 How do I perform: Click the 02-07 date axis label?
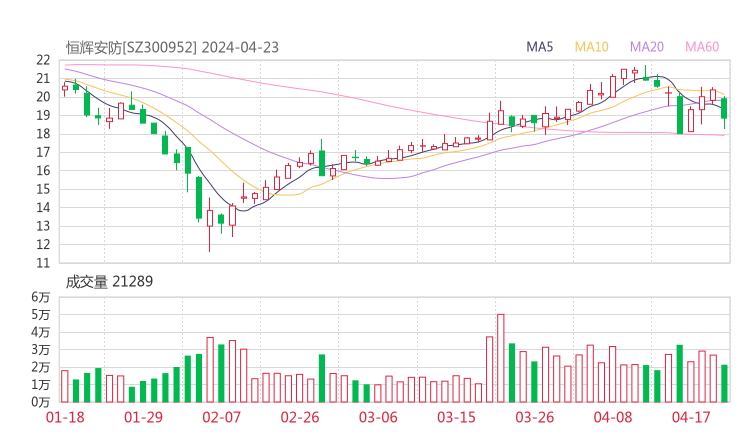pos(221,417)
